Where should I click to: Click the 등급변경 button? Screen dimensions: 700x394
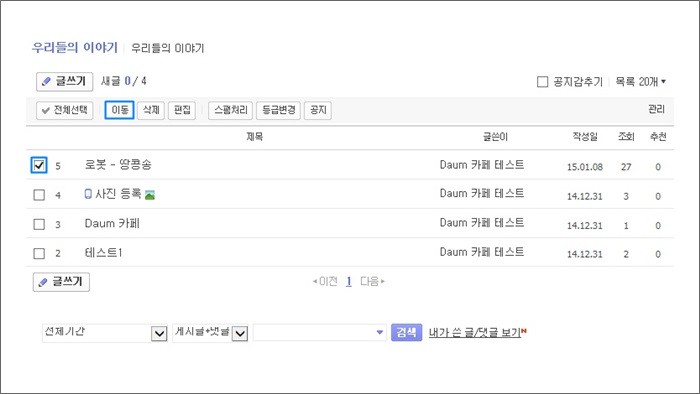tap(278, 110)
